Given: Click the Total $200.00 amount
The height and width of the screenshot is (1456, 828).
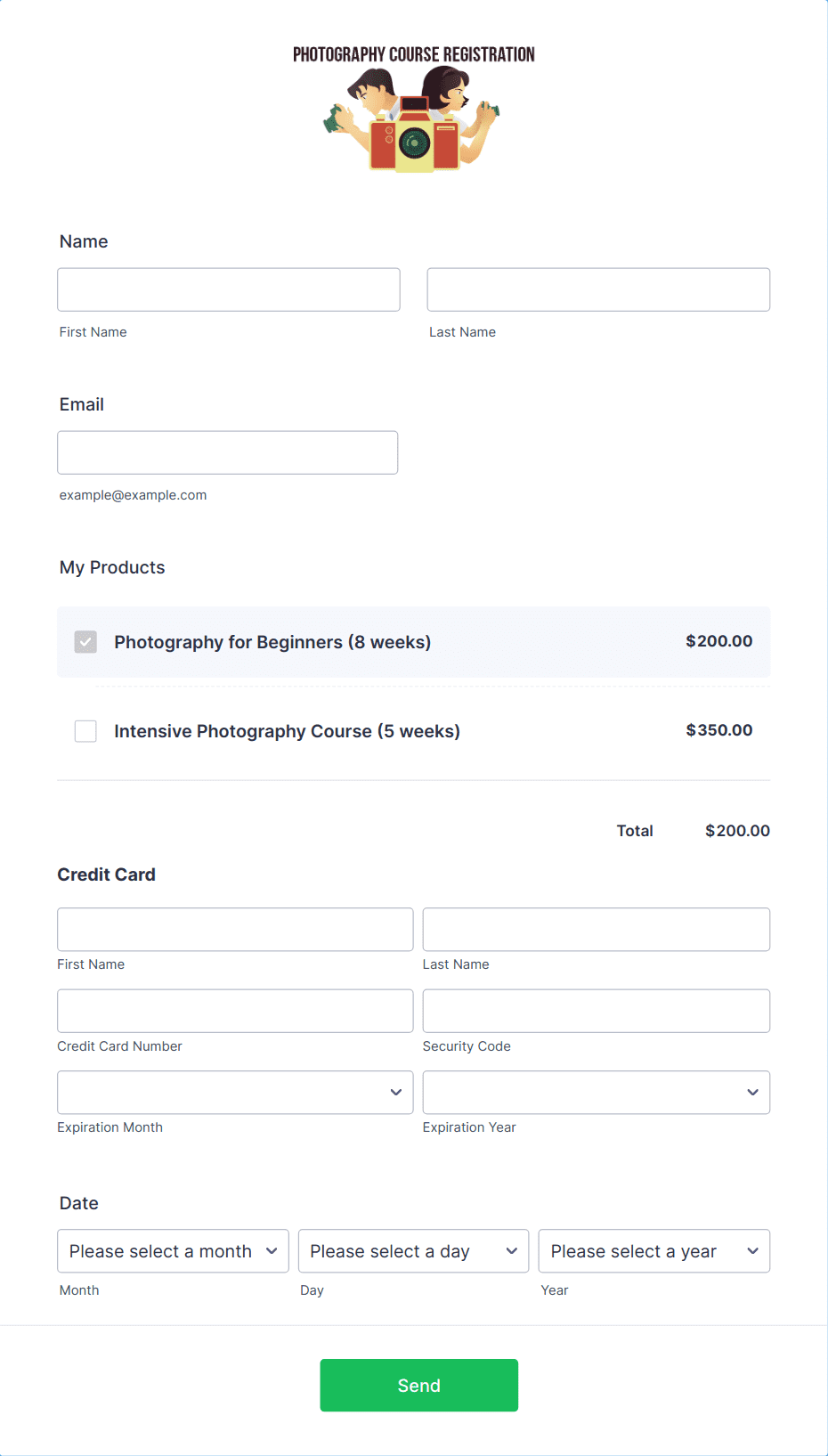Looking at the screenshot, I should (x=737, y=831).
